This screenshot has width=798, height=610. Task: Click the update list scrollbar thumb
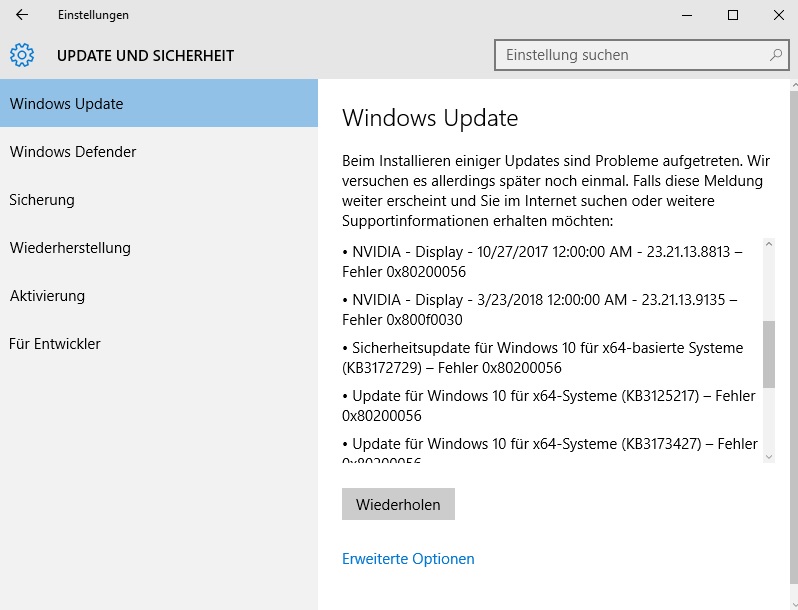[x=769, y=353]
